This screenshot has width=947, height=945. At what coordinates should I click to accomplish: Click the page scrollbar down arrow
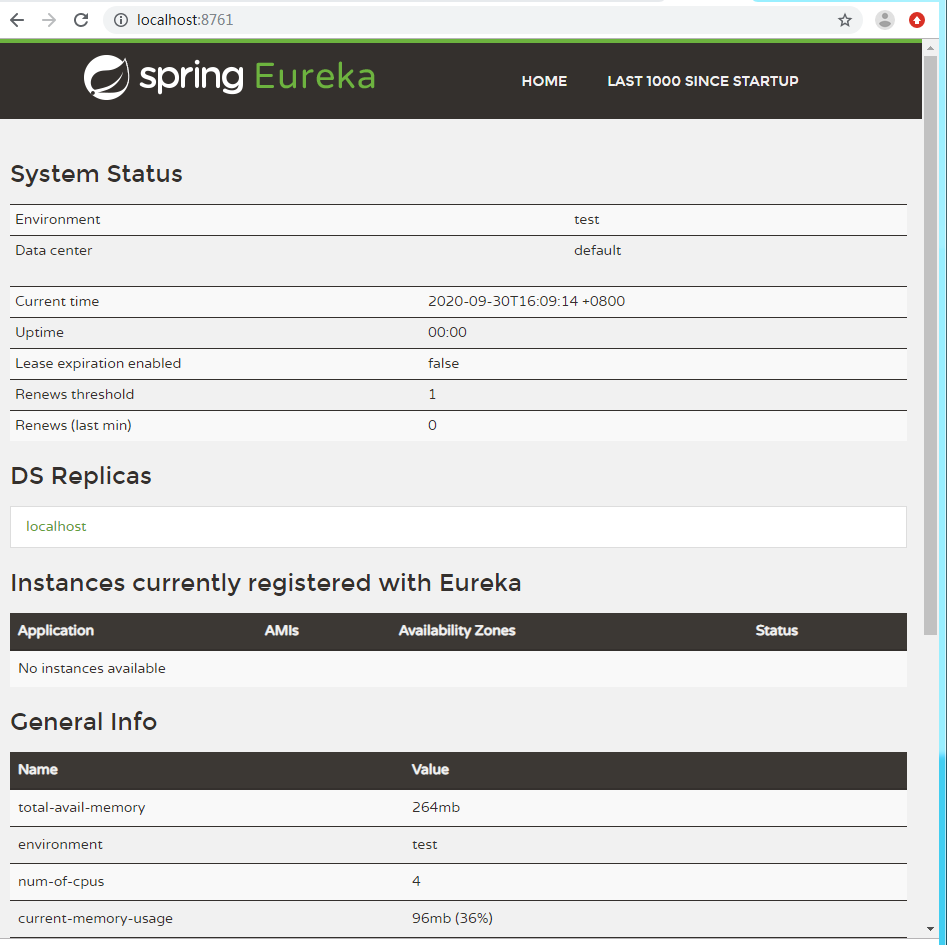(x=930, y=929)
